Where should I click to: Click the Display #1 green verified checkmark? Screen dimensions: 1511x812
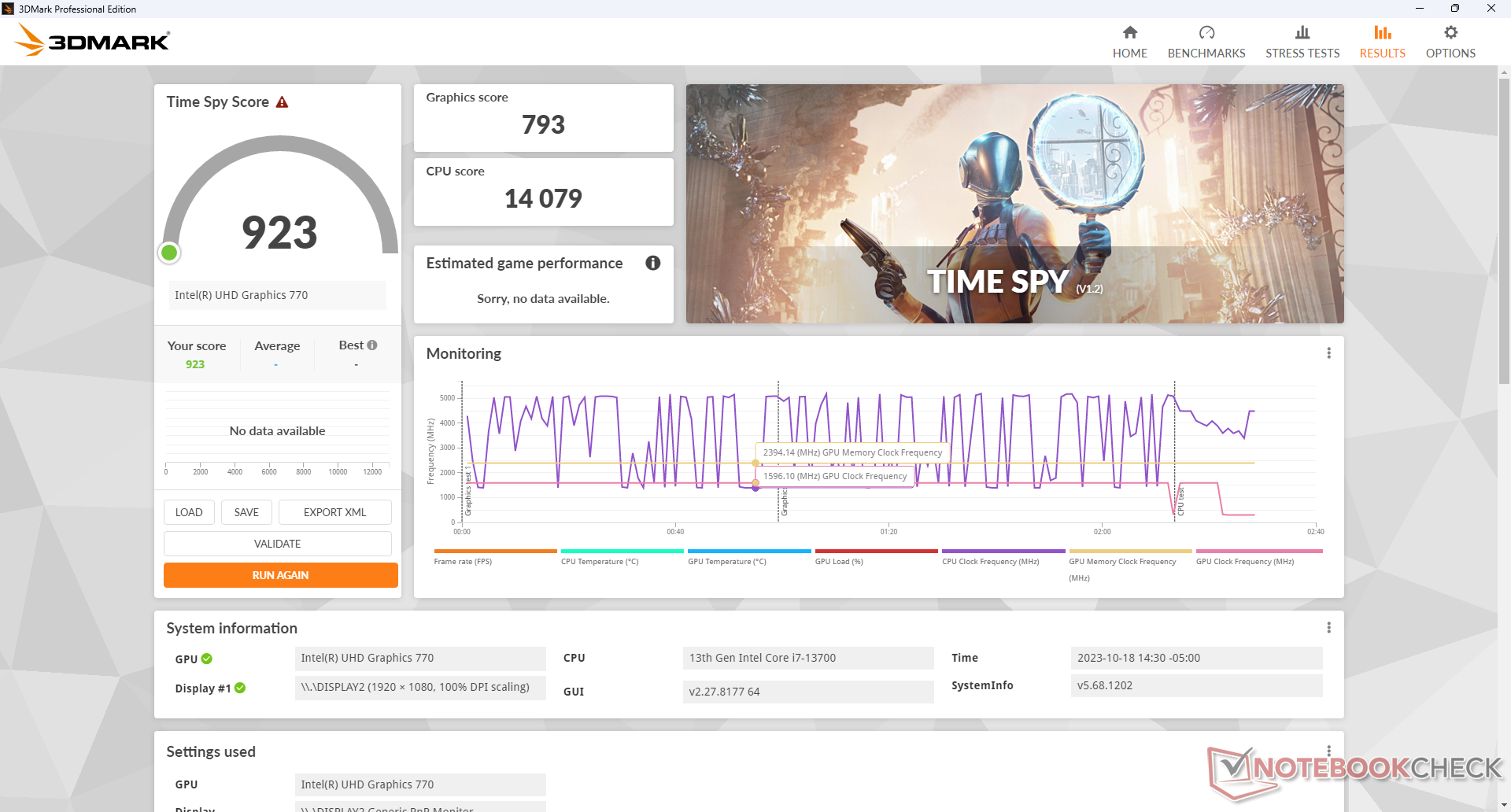tap(240, 688)
